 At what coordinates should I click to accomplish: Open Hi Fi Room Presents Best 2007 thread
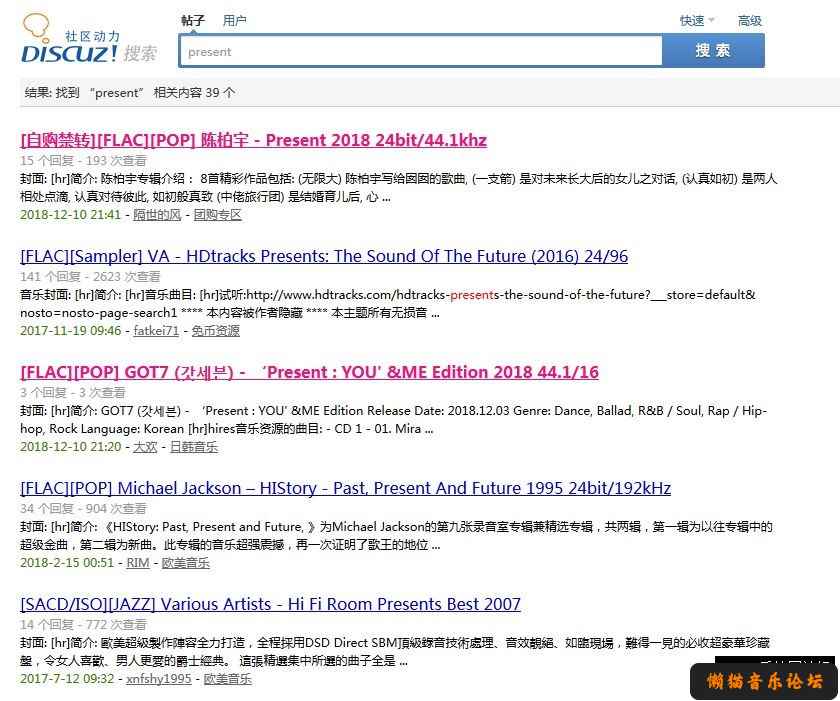[271, 604]
